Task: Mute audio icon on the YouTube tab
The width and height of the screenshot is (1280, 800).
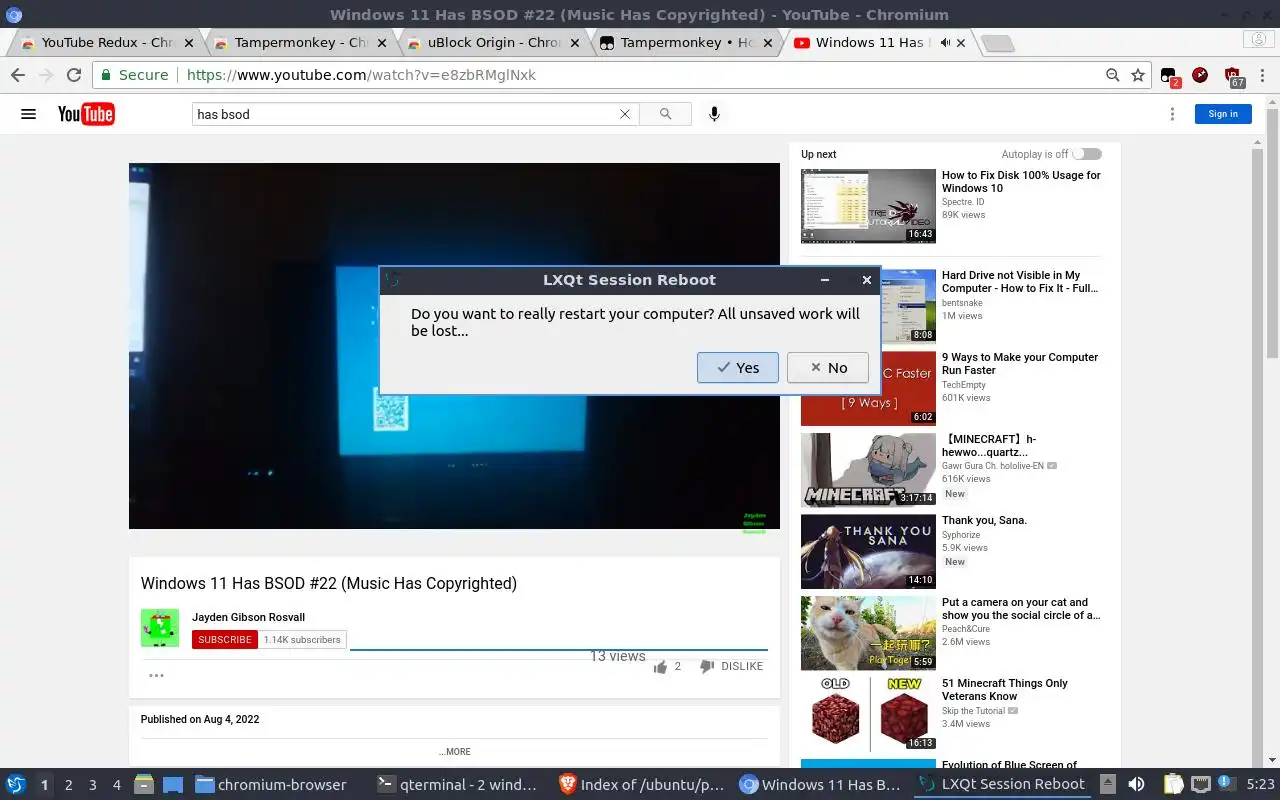Action: tap(945, 43)
